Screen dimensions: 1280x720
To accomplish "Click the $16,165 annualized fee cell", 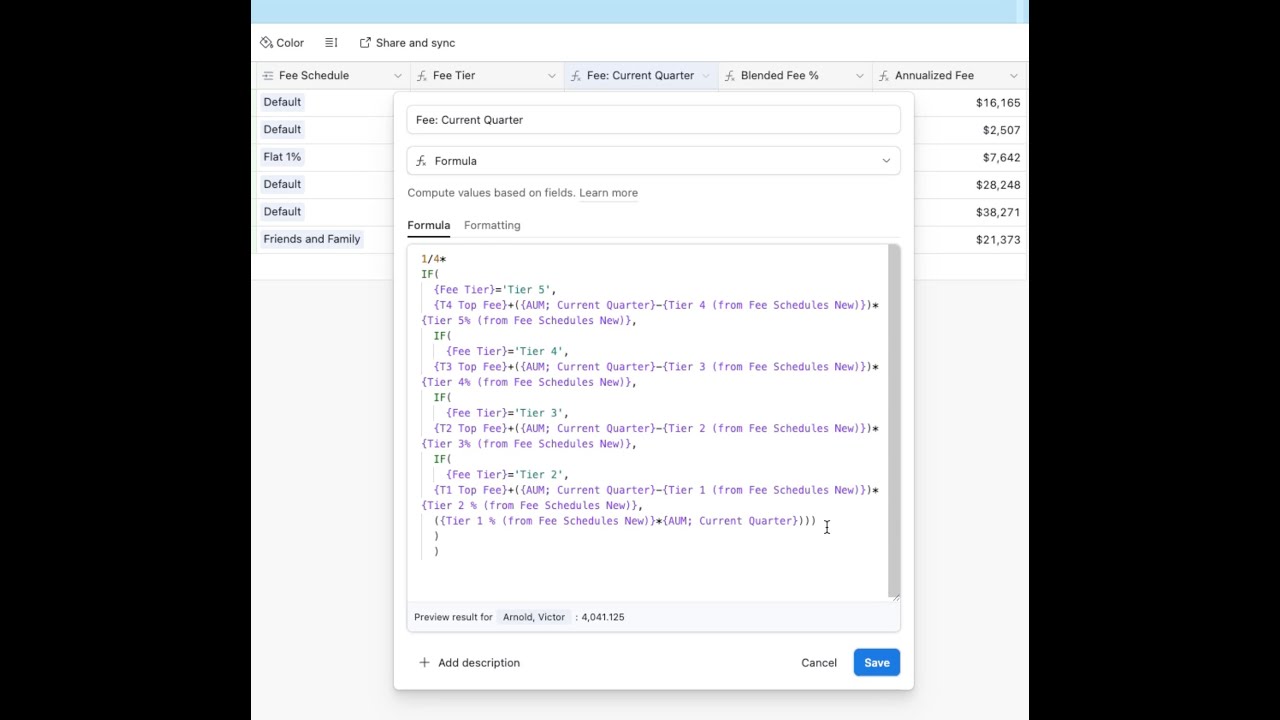I will [998, 103].
